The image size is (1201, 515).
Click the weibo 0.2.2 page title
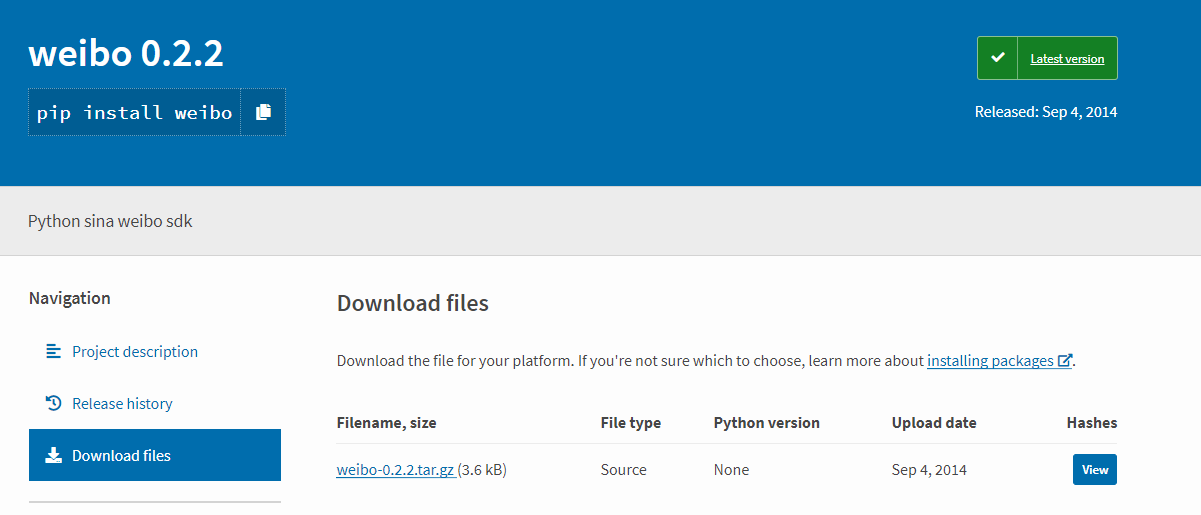click(x=126, y=53)
